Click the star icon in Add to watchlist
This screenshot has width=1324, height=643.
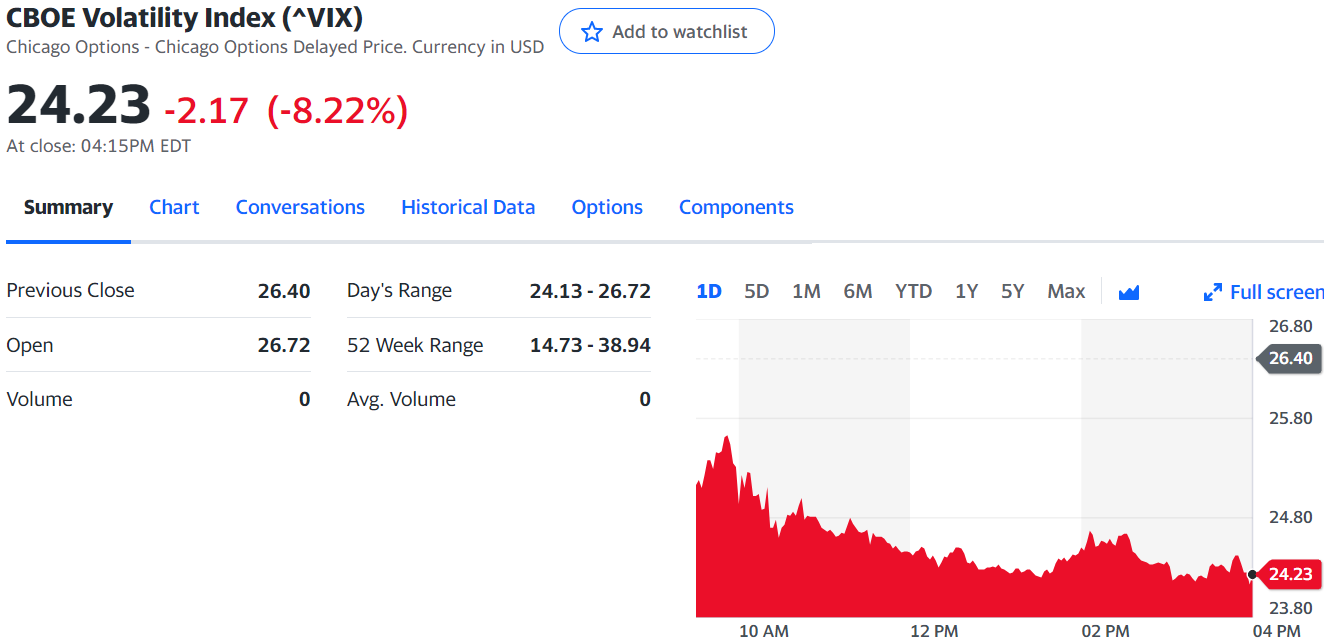click(x=592, y=32)
